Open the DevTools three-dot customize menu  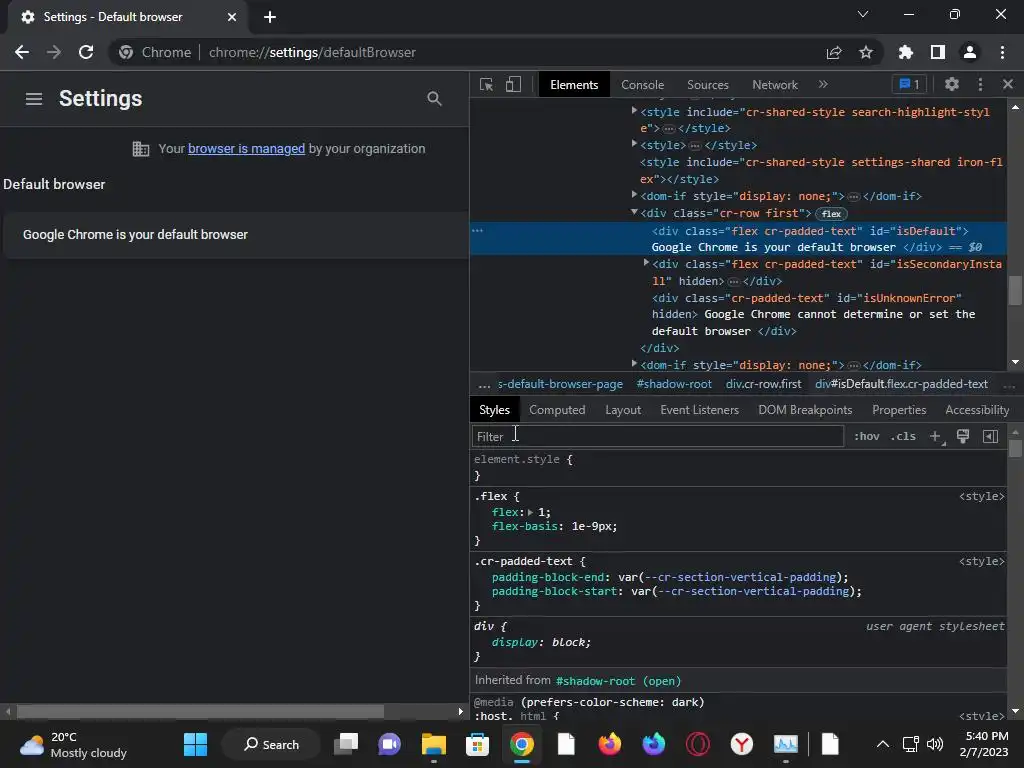click(x=980, y=84)
